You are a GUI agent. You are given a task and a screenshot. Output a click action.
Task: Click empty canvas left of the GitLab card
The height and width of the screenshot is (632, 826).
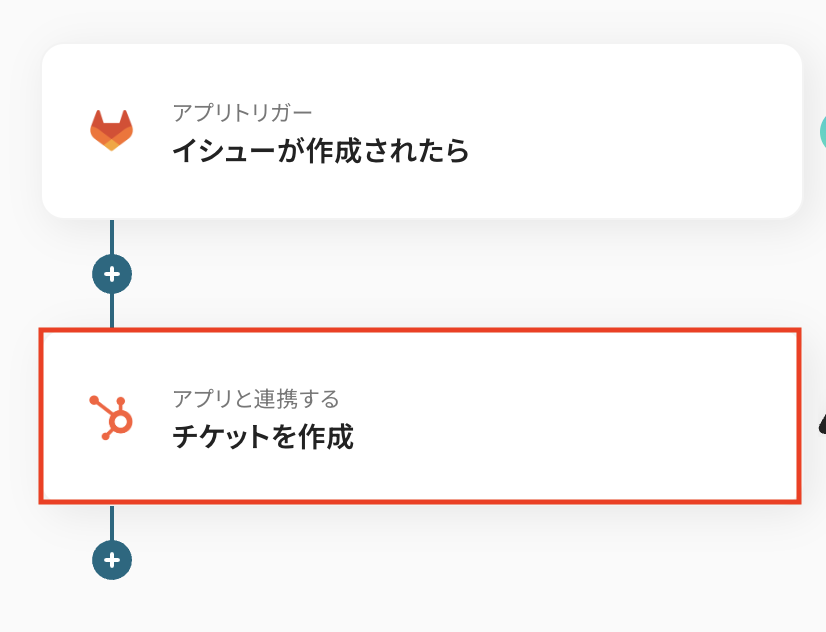18,131
